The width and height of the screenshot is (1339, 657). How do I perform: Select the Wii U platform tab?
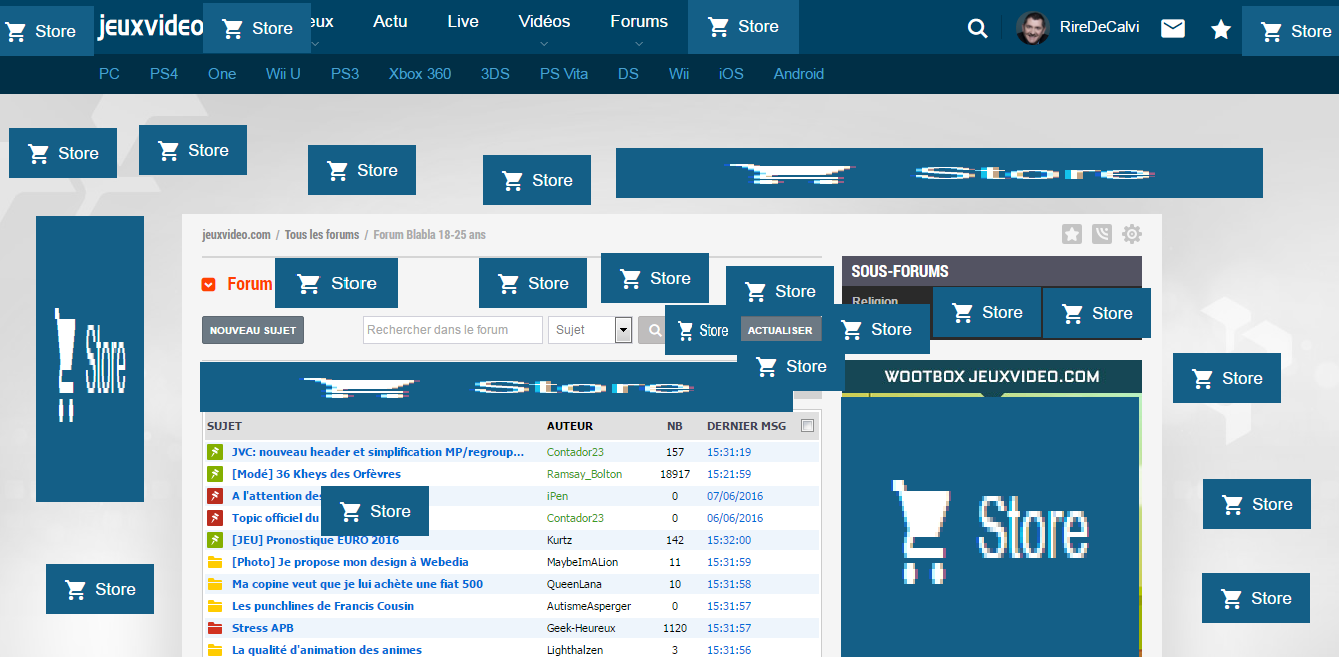click(x=283, y=74)
